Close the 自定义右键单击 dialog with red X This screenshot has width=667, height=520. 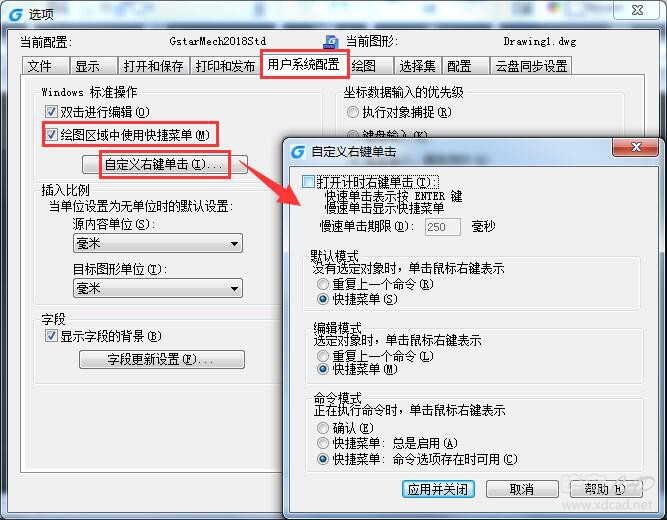tap(636, 147)
